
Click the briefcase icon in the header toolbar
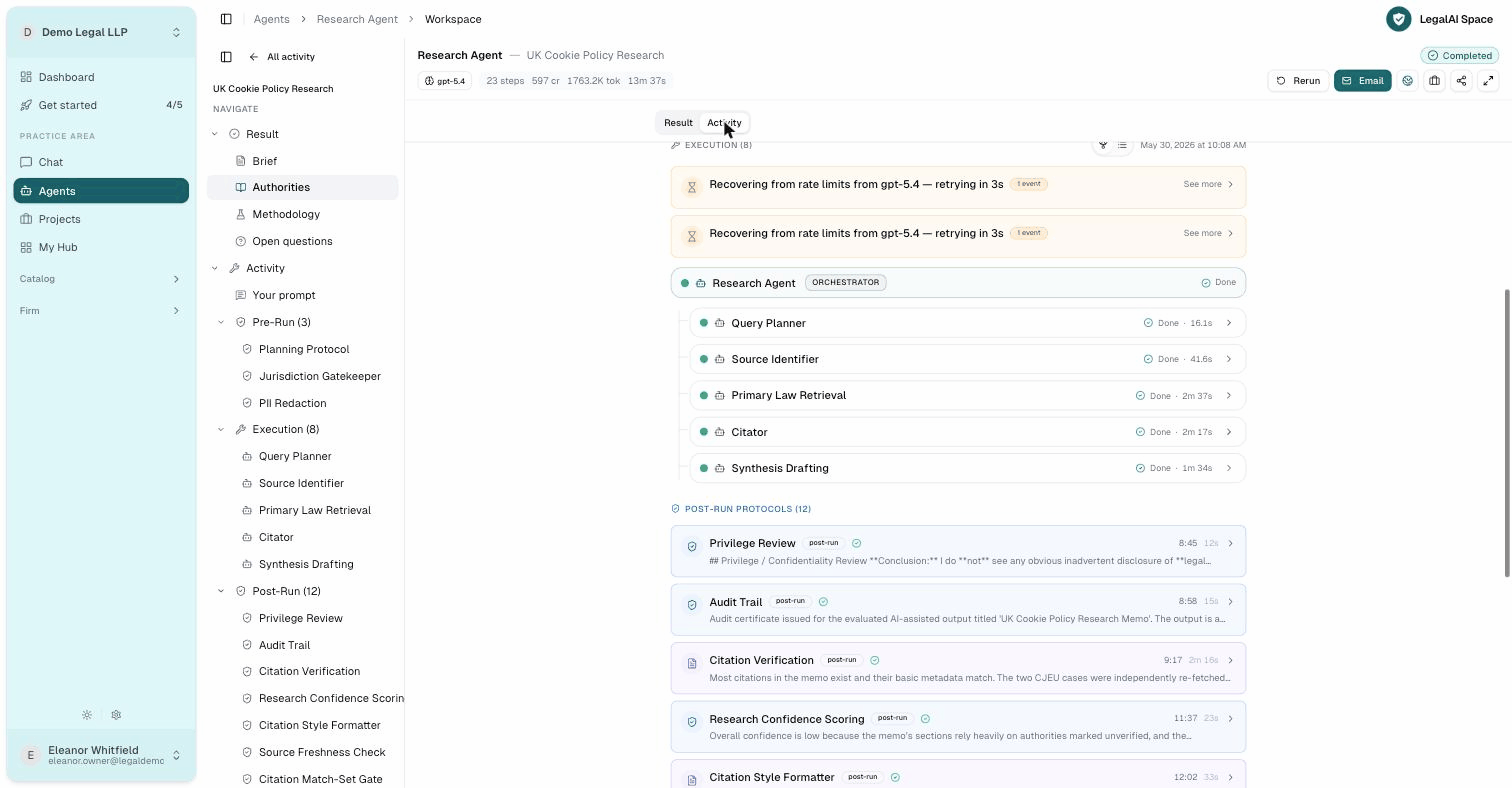[x=1435, y=81]
